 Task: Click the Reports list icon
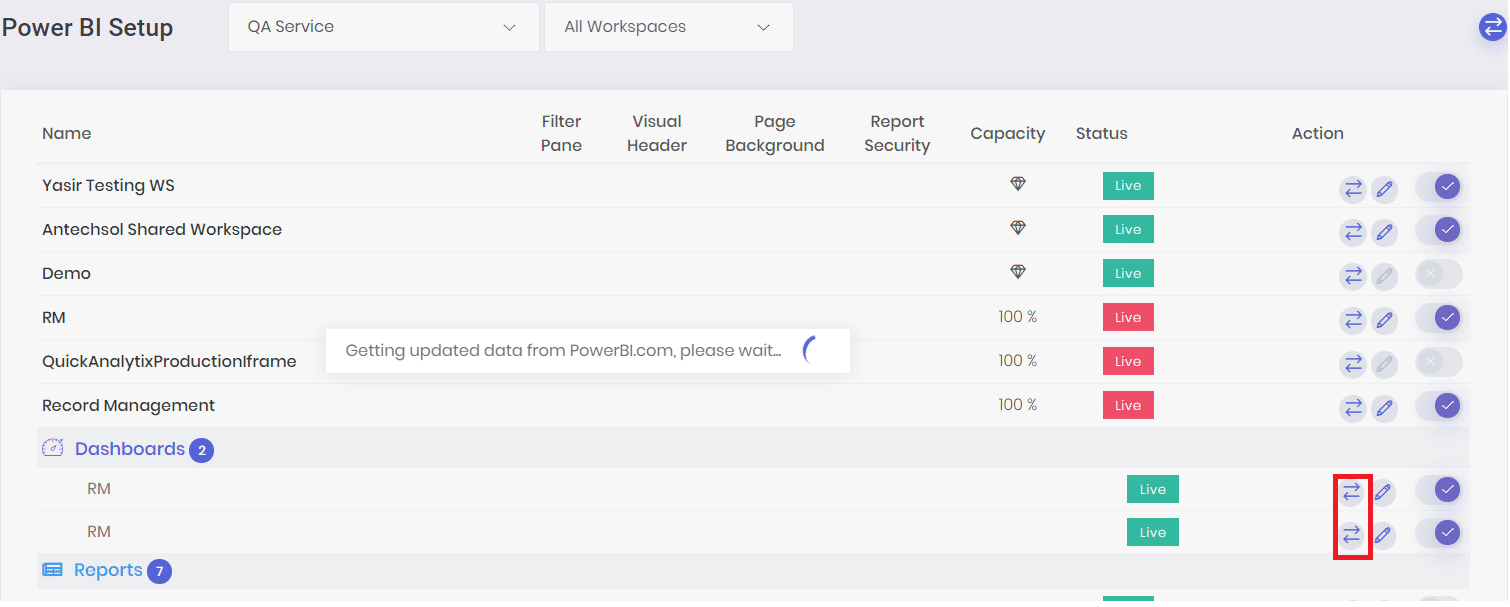click(53, 569)
